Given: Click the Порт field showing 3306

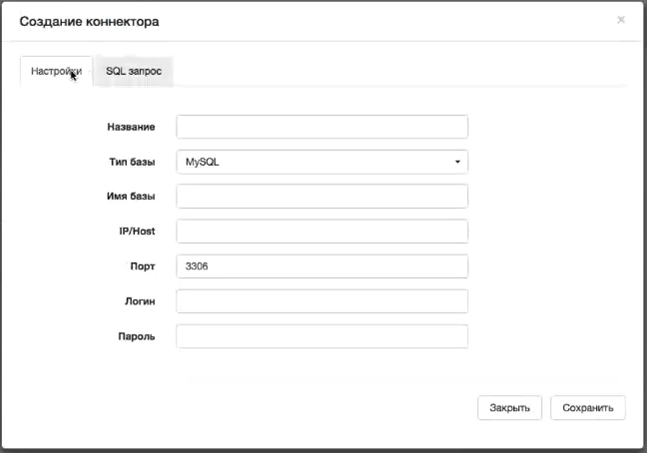Looking at the screenshot, I should click(322, 266).
